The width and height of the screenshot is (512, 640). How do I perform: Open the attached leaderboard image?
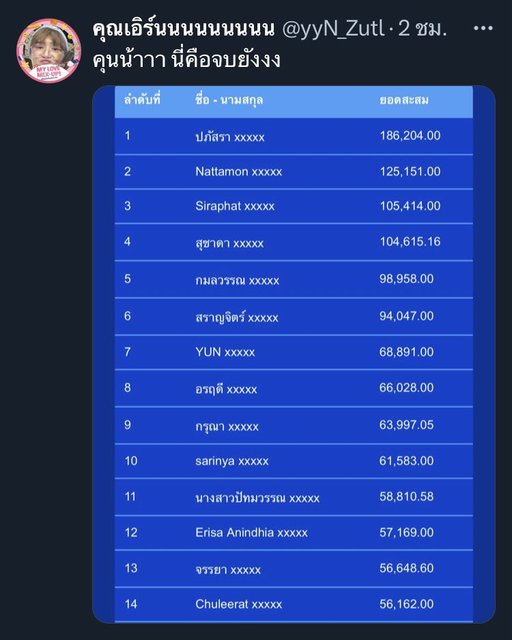pyautogui.click(x=294, y=354)
